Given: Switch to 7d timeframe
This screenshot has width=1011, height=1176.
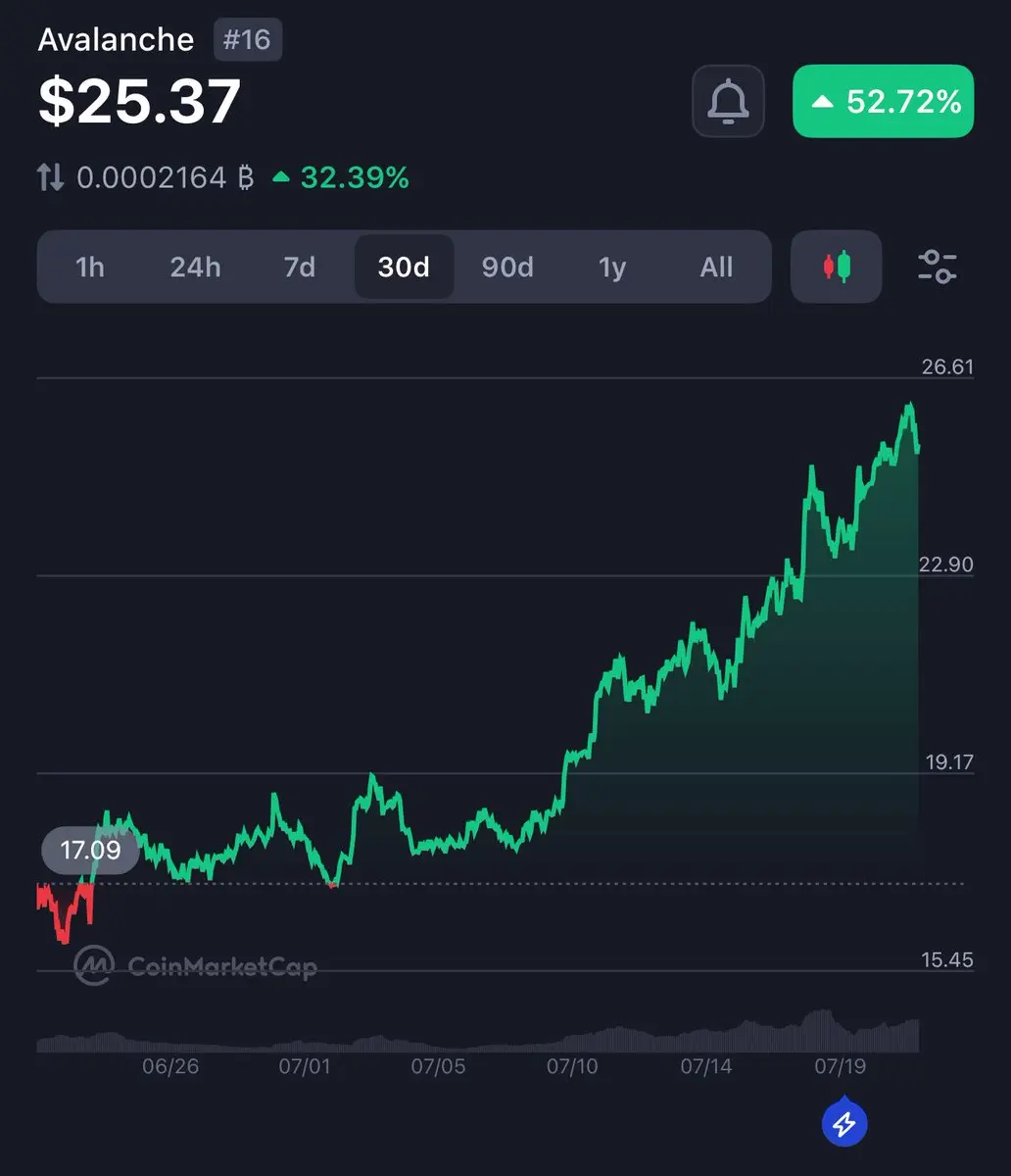Looking at the screenshot, I should click(x=300, y=267).
